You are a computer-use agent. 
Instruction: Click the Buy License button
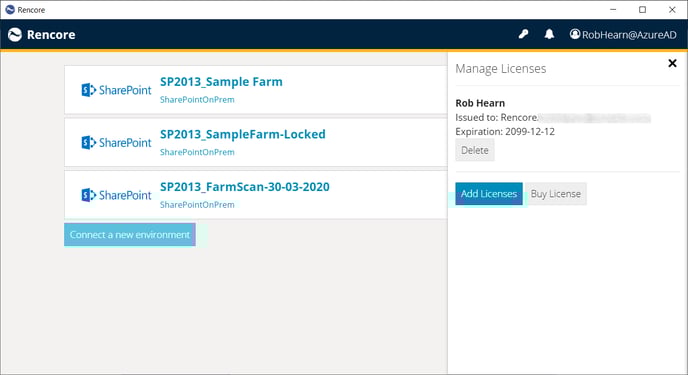555,194
